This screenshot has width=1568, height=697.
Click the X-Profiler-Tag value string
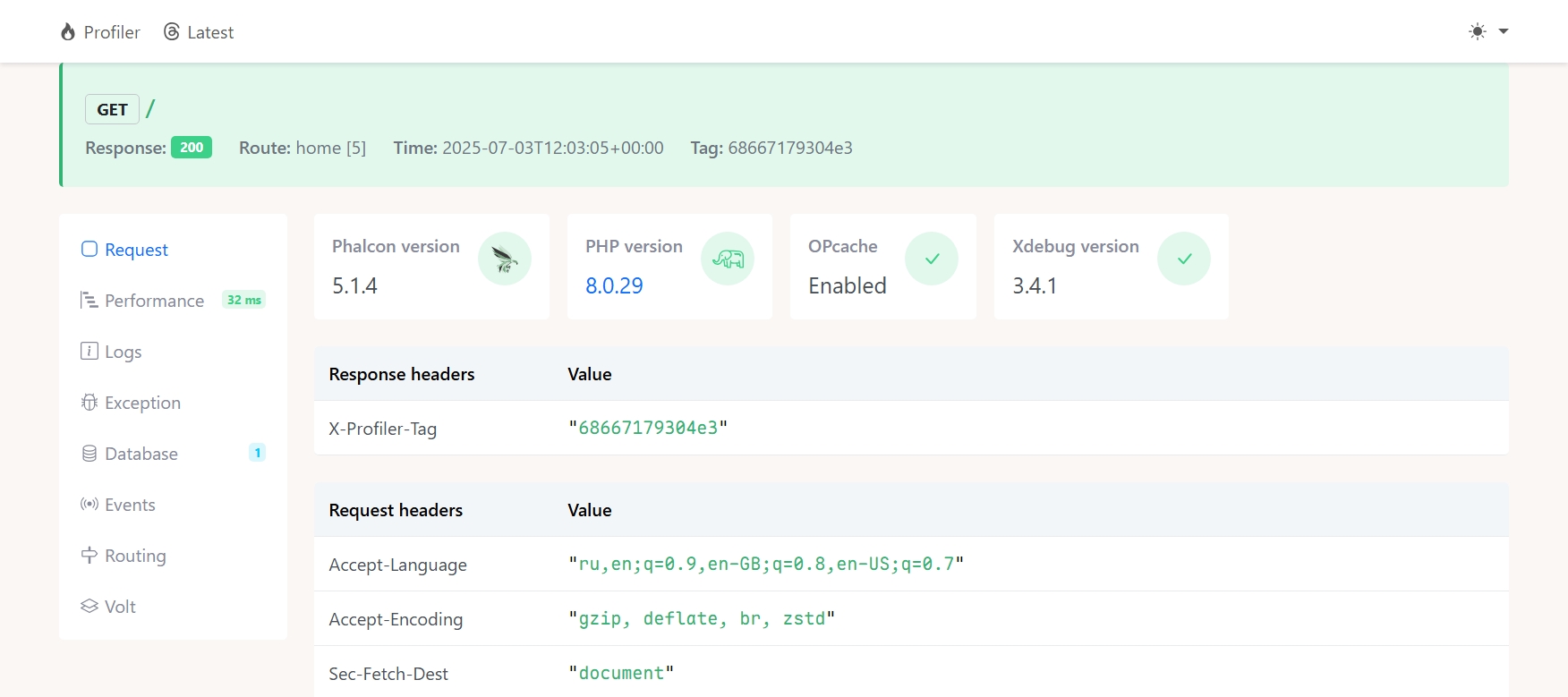click(x=648, y=428)
